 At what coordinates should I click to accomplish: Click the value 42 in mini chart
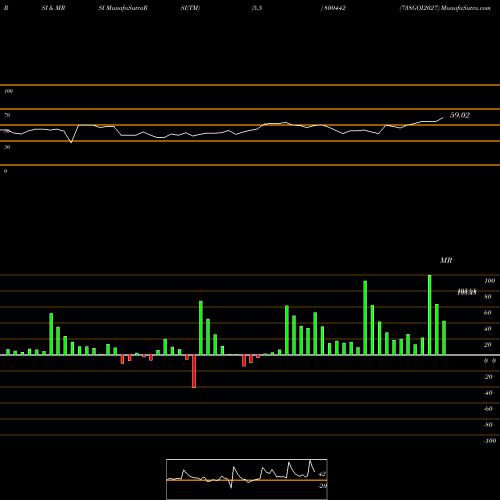click(322, 474)
